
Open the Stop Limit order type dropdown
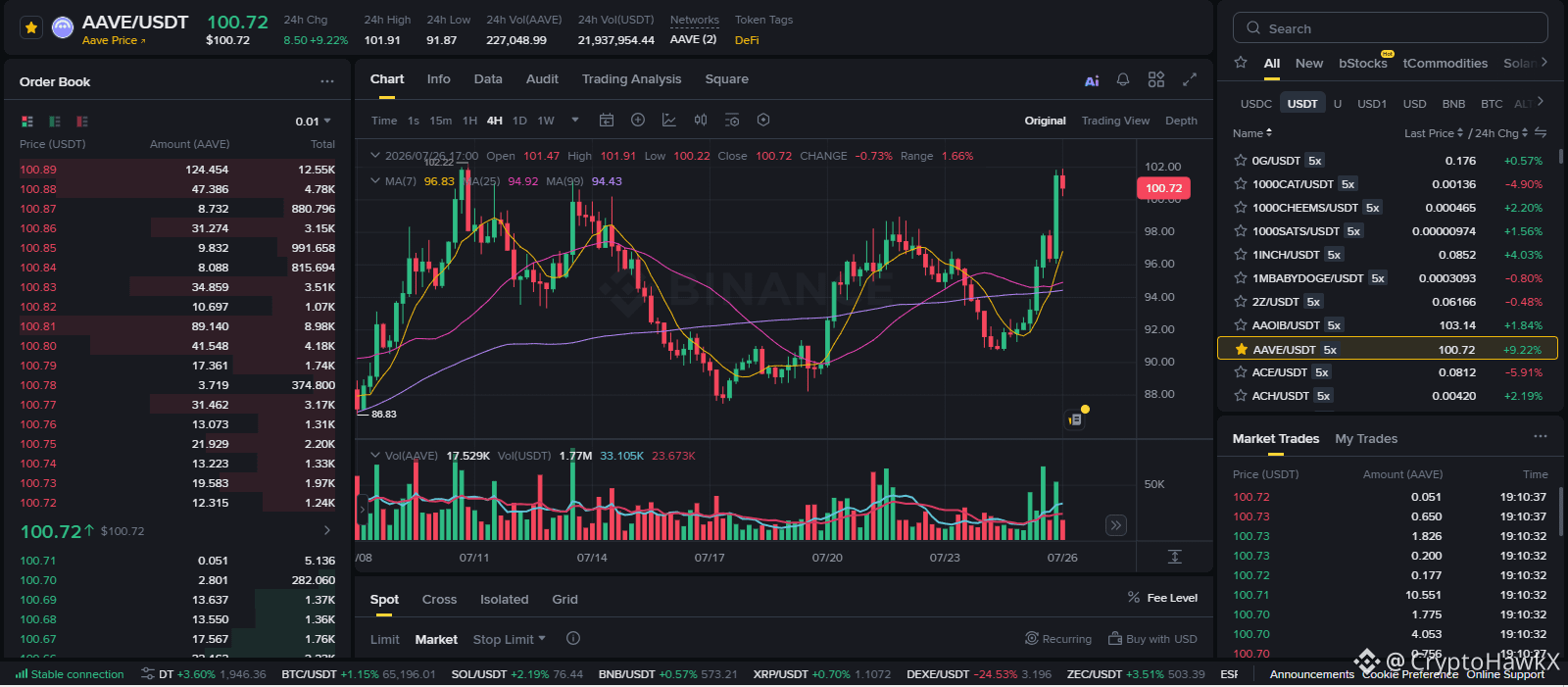click(510, 639)
